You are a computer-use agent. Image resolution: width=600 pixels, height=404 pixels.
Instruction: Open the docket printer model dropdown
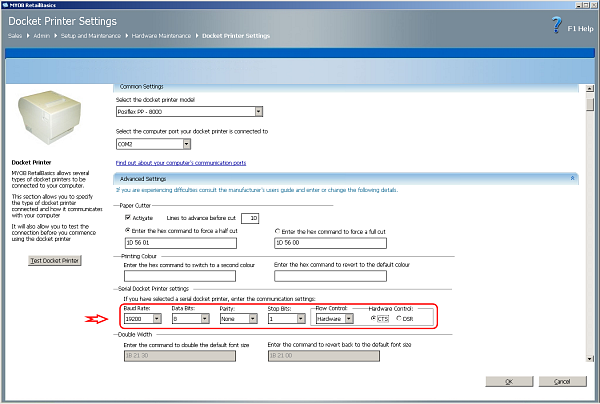coord(258,112)
